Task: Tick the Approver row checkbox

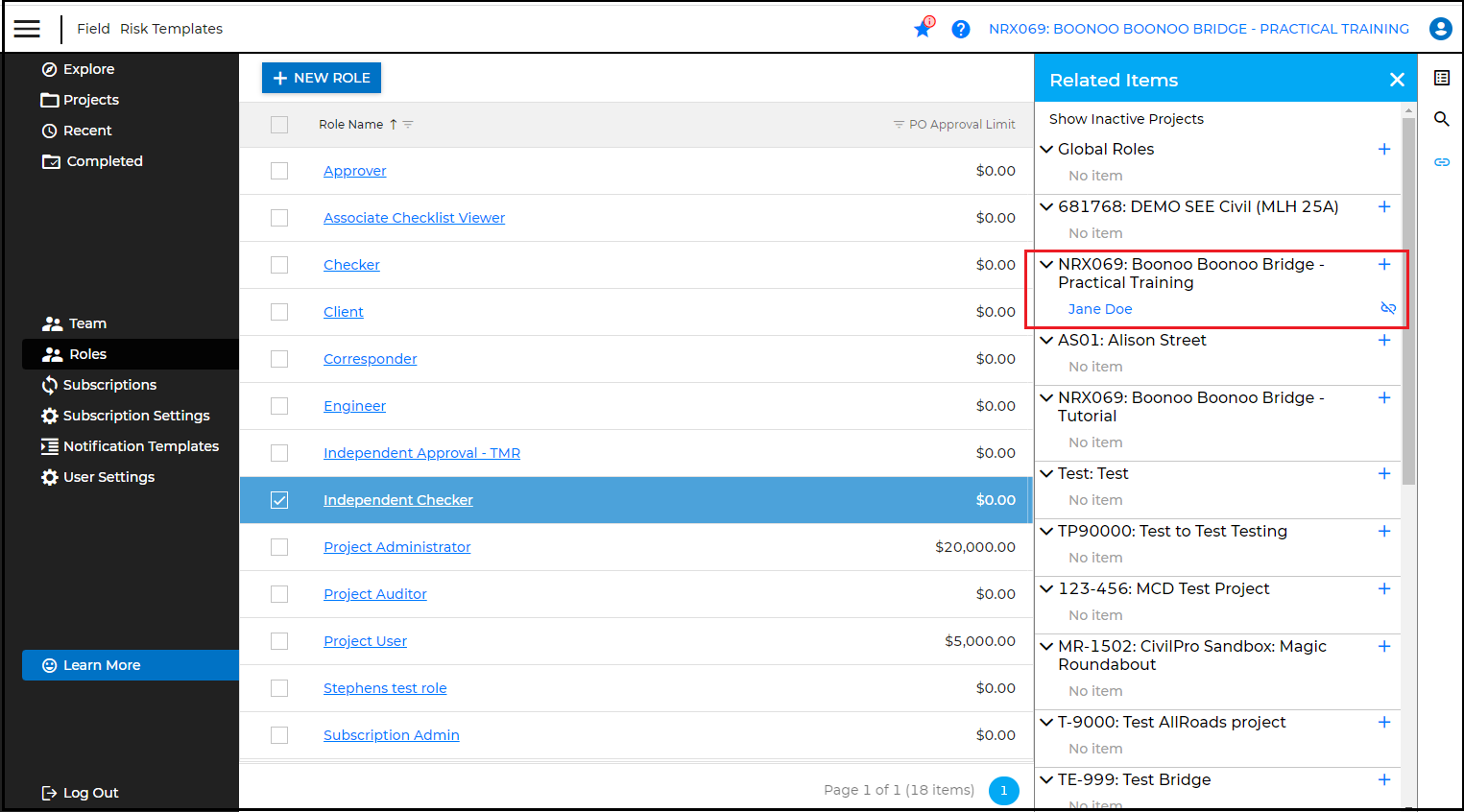Action: click(279, 171)
